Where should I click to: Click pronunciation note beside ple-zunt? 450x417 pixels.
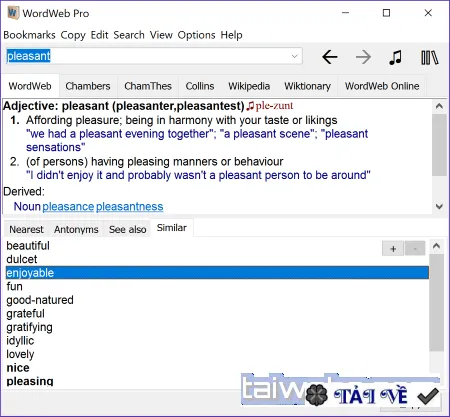click(250, 106)
